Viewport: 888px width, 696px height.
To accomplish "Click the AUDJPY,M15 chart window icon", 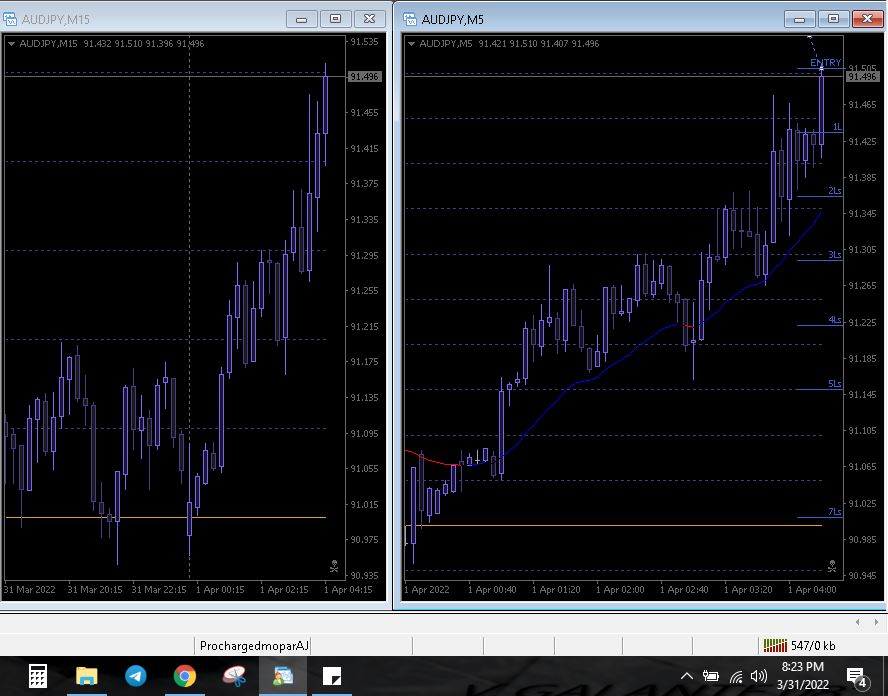I will pos(11,19).
